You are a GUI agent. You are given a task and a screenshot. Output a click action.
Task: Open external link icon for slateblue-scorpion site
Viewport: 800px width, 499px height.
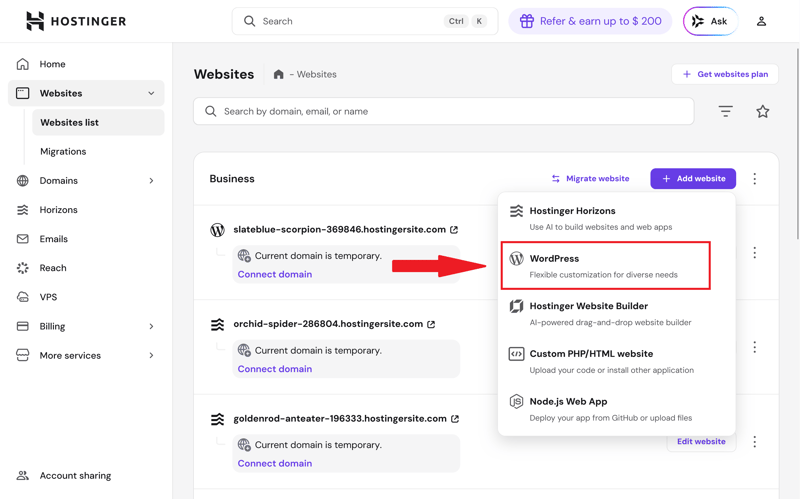click(454, 230)
